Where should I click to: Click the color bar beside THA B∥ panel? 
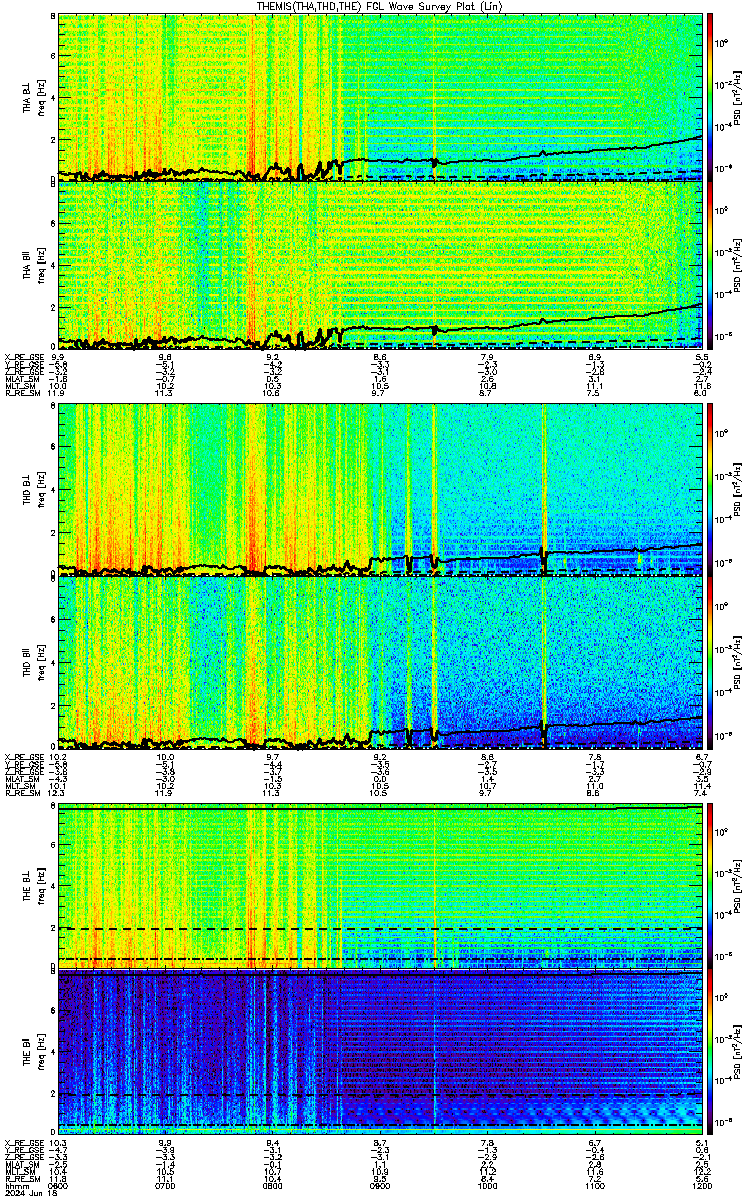710,264
